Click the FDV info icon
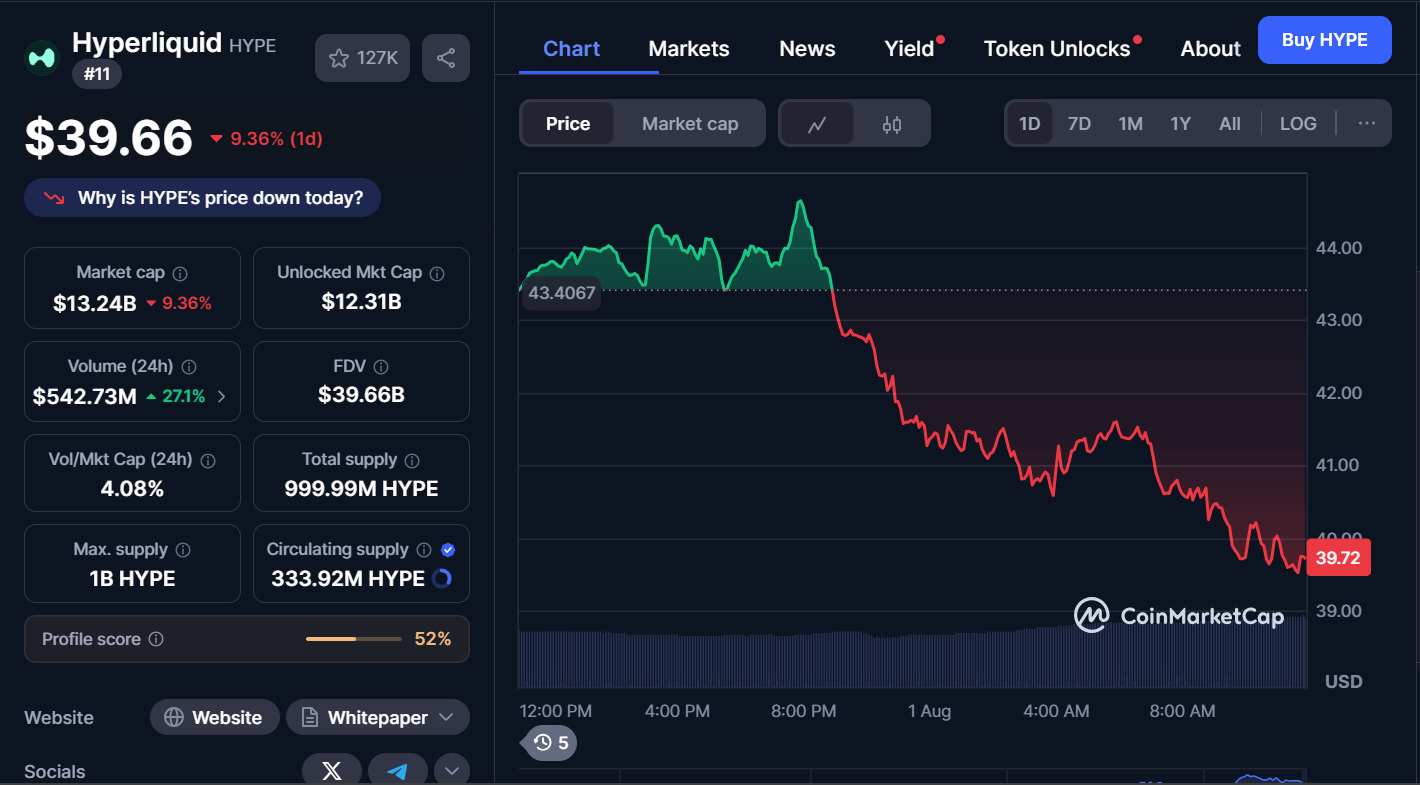 [x=381, y=367]
